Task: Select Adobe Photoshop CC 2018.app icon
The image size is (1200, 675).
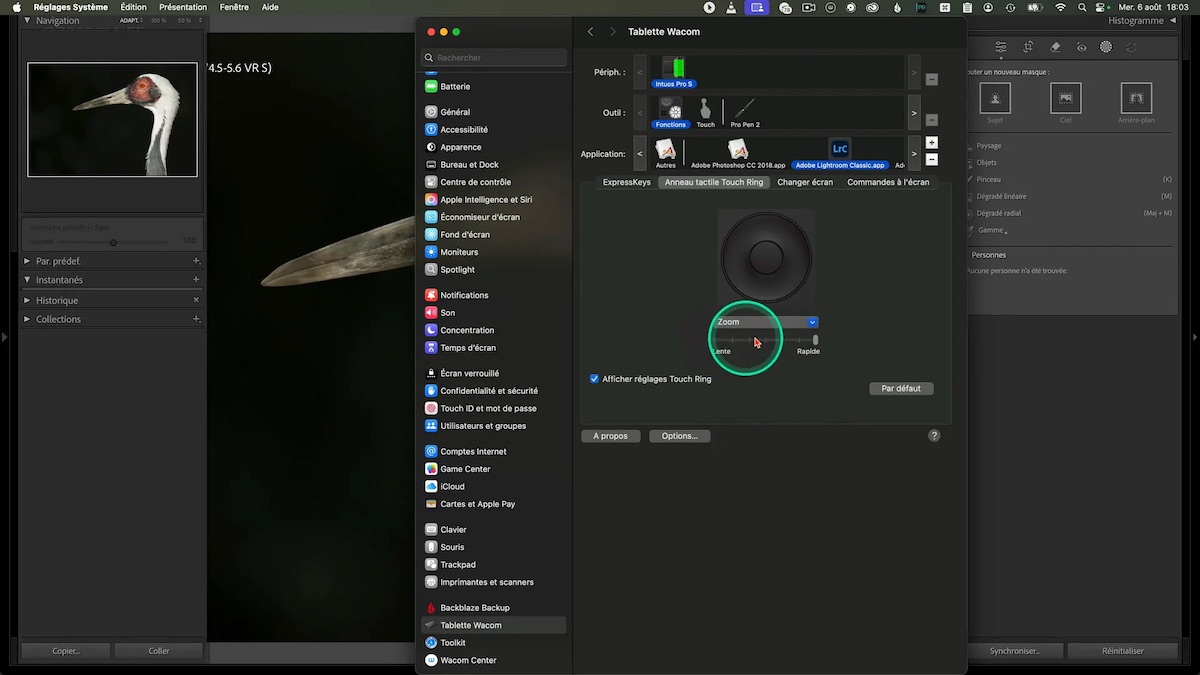Action: [x=738, y=153]
